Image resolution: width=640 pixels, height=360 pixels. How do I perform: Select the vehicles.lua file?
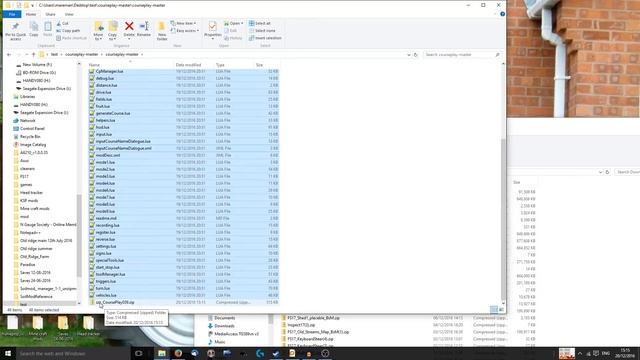pos(106,295)
